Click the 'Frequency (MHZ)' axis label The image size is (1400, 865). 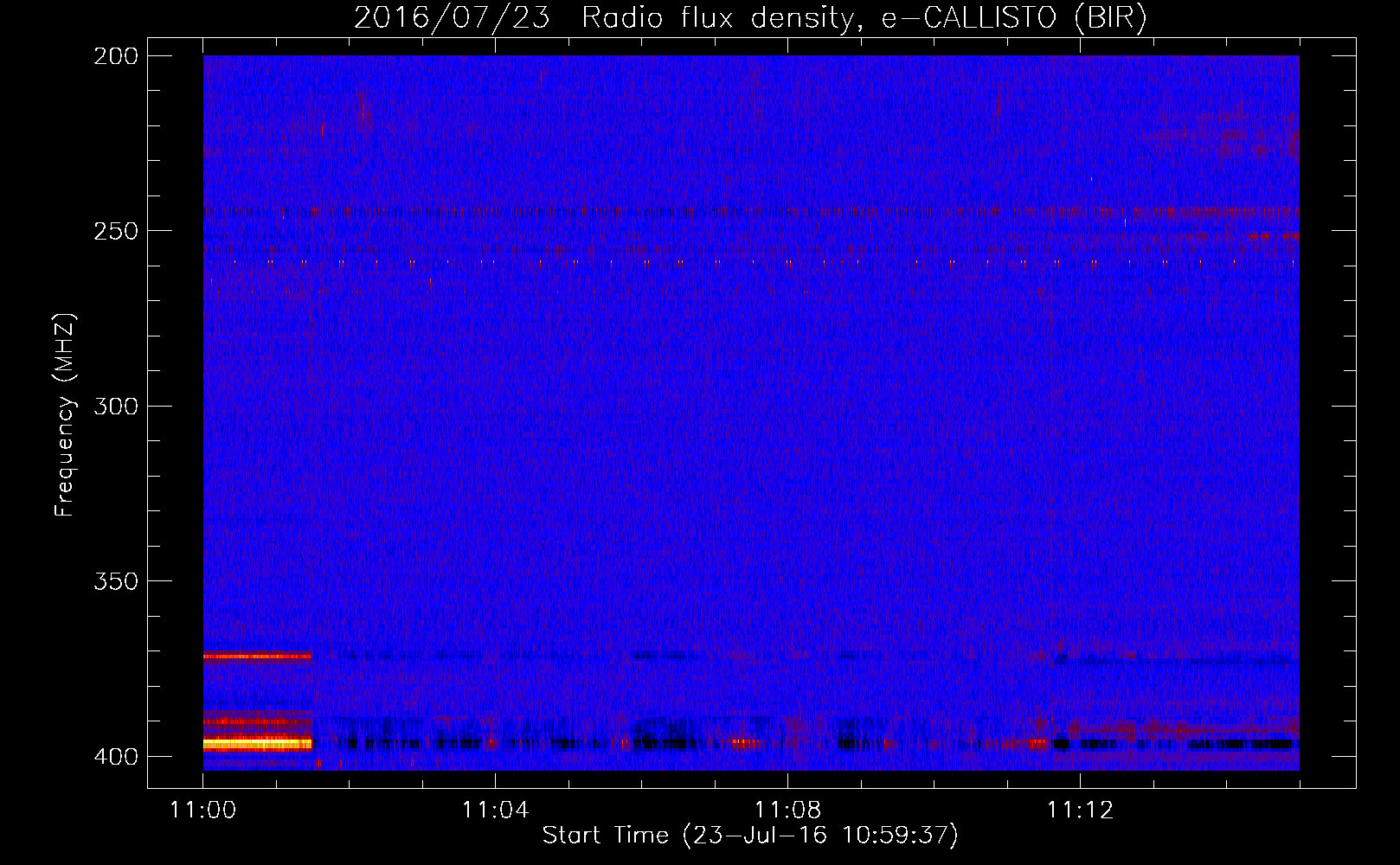tap(65, 414)
